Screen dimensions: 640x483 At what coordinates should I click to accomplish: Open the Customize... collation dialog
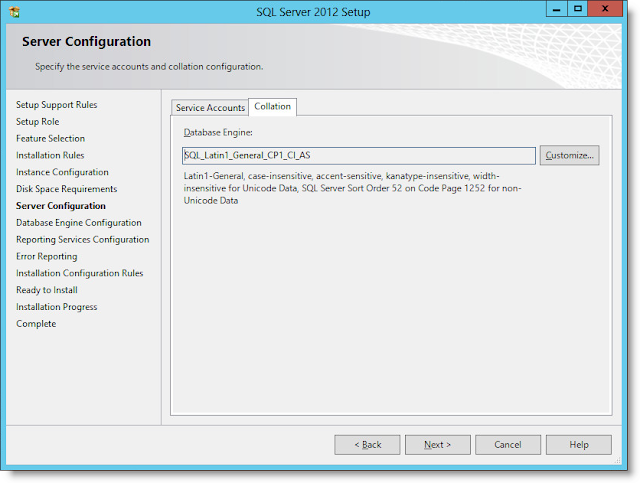[569, 155]
